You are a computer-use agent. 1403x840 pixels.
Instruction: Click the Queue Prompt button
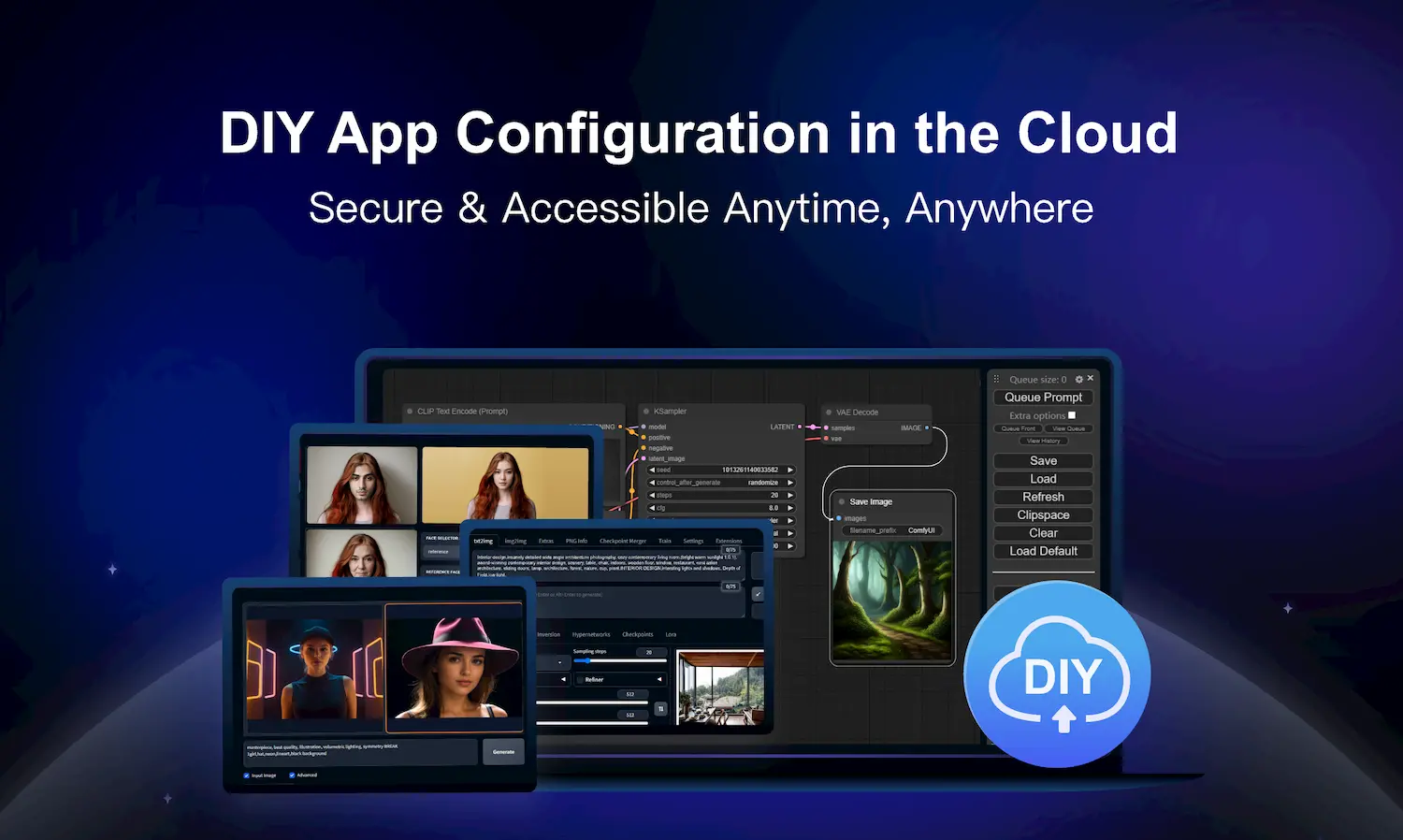point(1043,398)
